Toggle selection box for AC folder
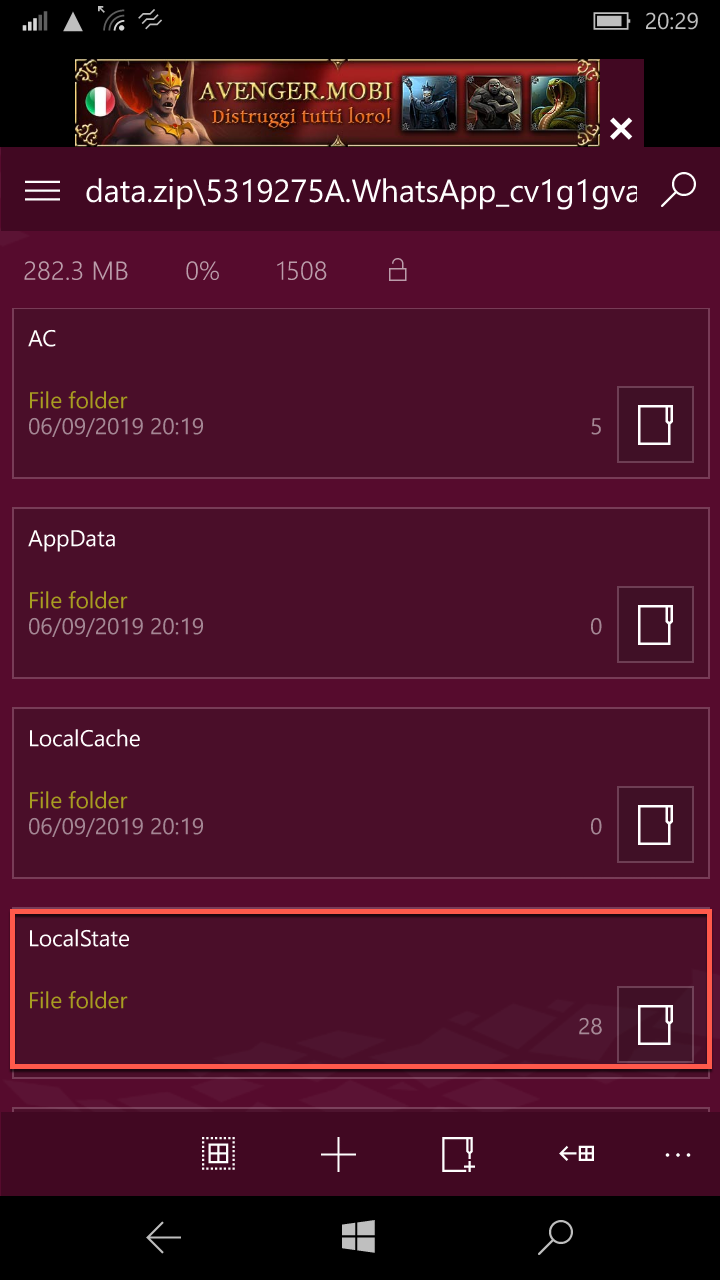Screen dimensions: 720x1280 pyautogui.click(x=656, y=424)
